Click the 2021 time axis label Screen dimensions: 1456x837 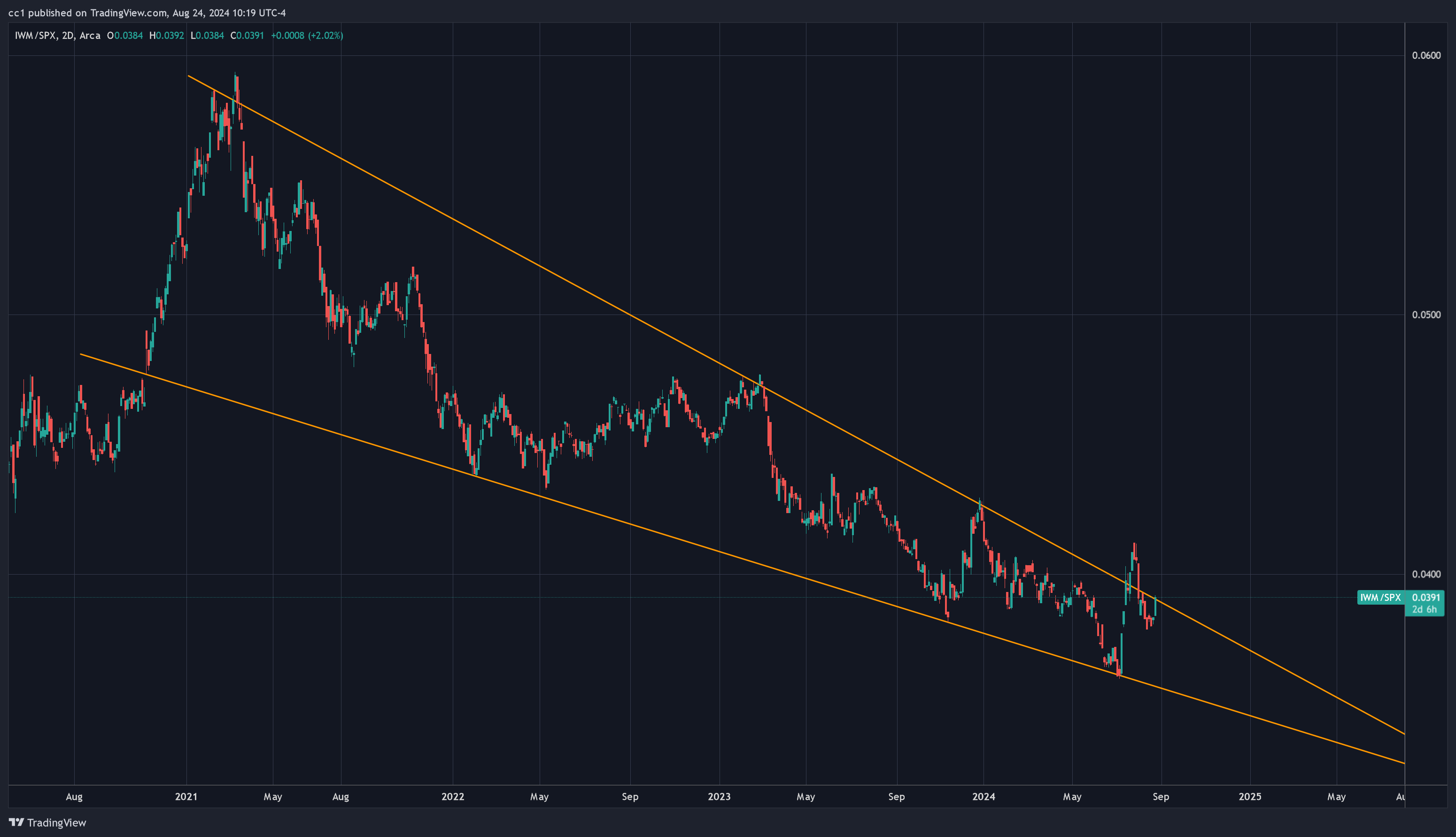click(x=186, y=797)
